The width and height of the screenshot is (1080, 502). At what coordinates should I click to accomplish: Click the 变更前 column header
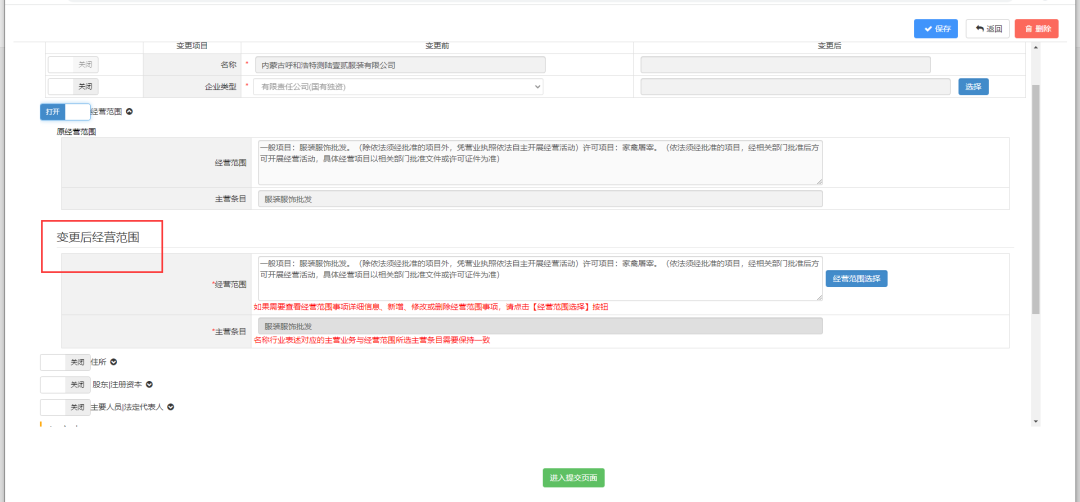click(x=437, y=46)
